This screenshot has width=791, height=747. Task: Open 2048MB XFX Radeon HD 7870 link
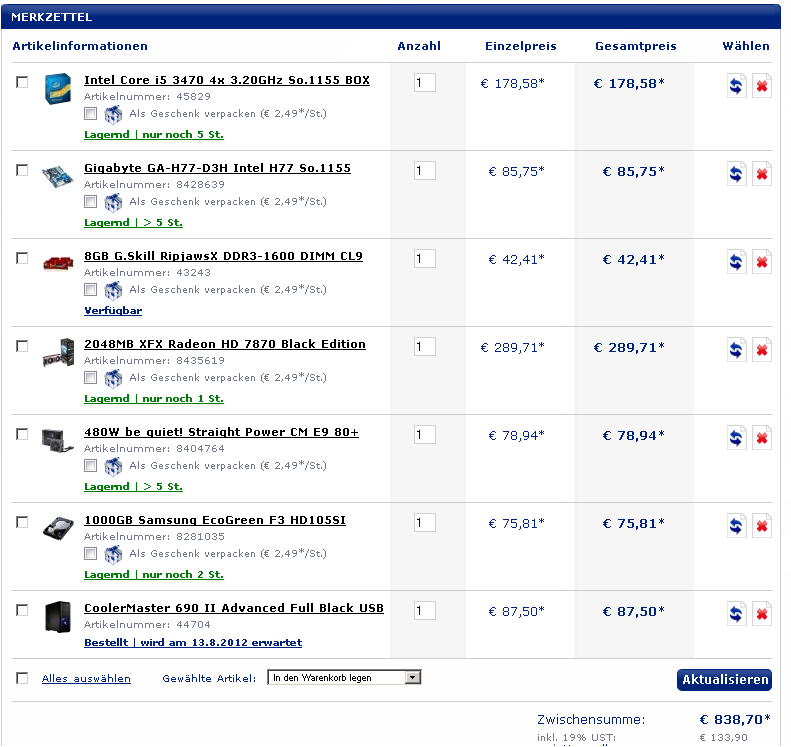coord(225,344)
